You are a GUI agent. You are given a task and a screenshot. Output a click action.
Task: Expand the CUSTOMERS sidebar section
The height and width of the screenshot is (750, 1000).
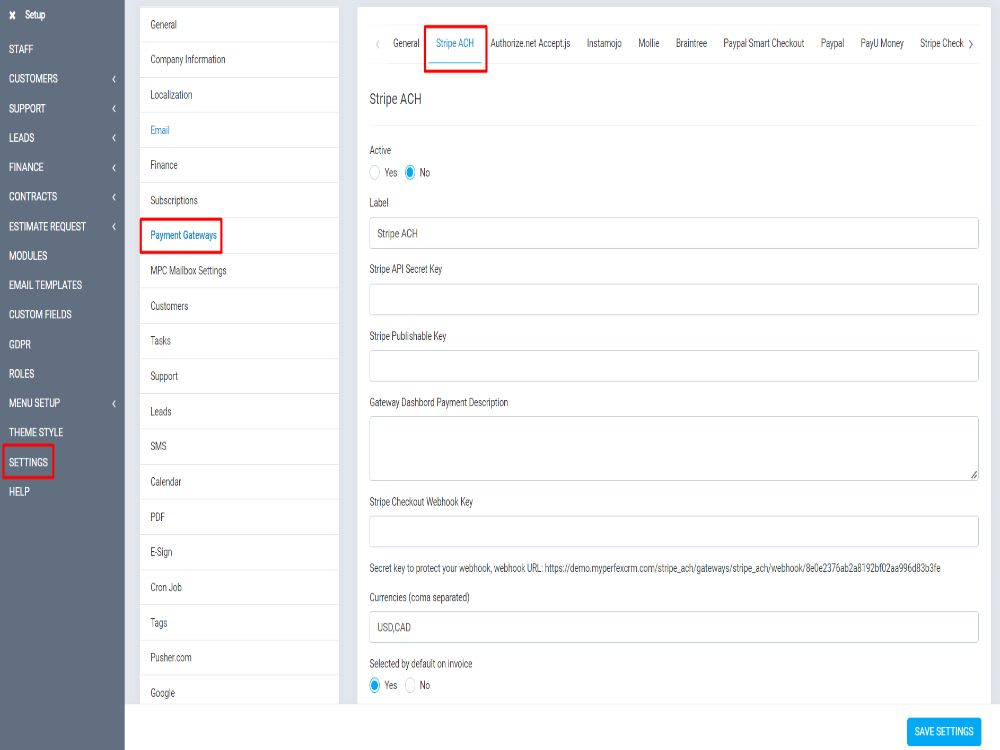pos(33,78)
